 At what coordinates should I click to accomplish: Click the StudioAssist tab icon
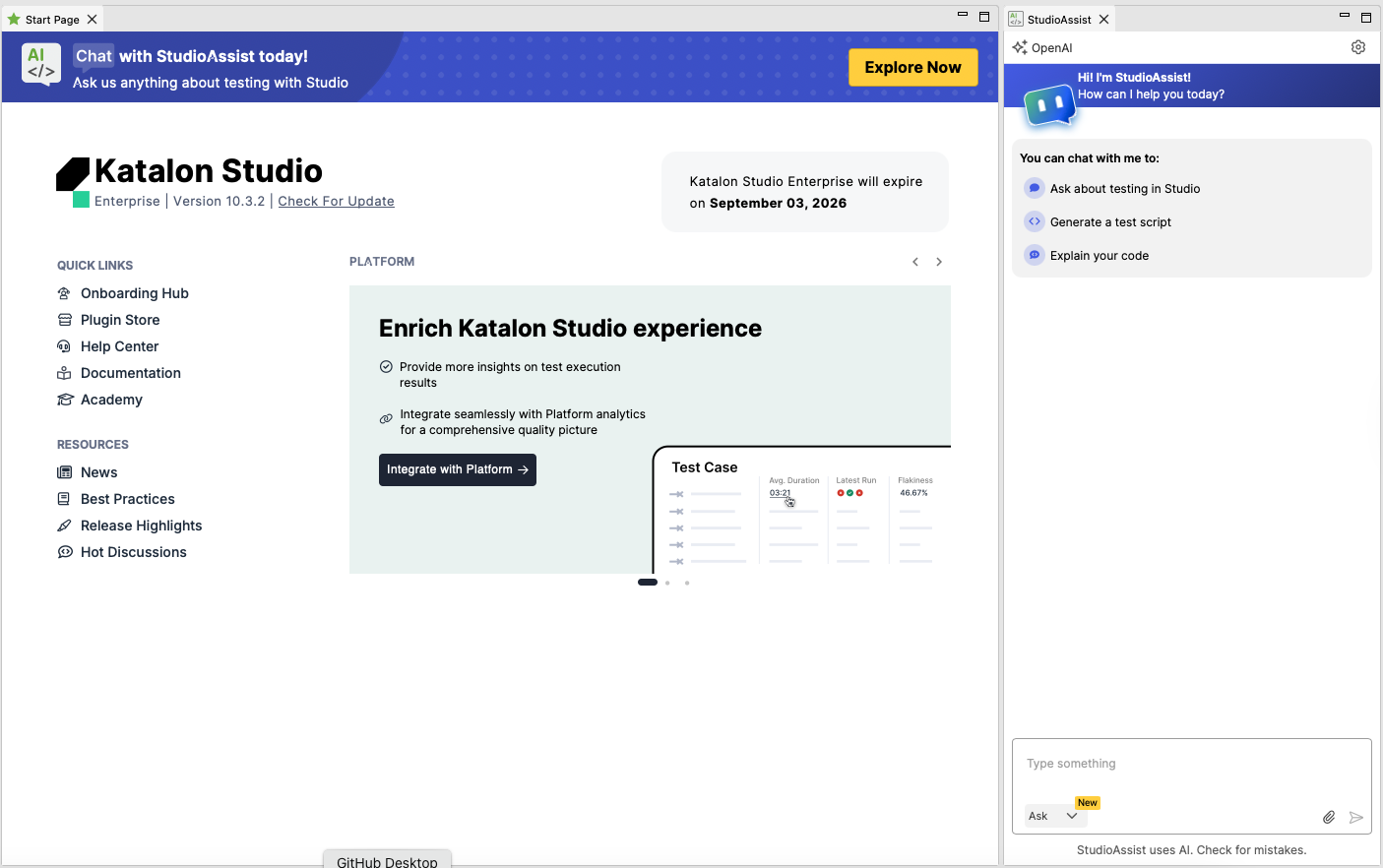point(1016,19)
